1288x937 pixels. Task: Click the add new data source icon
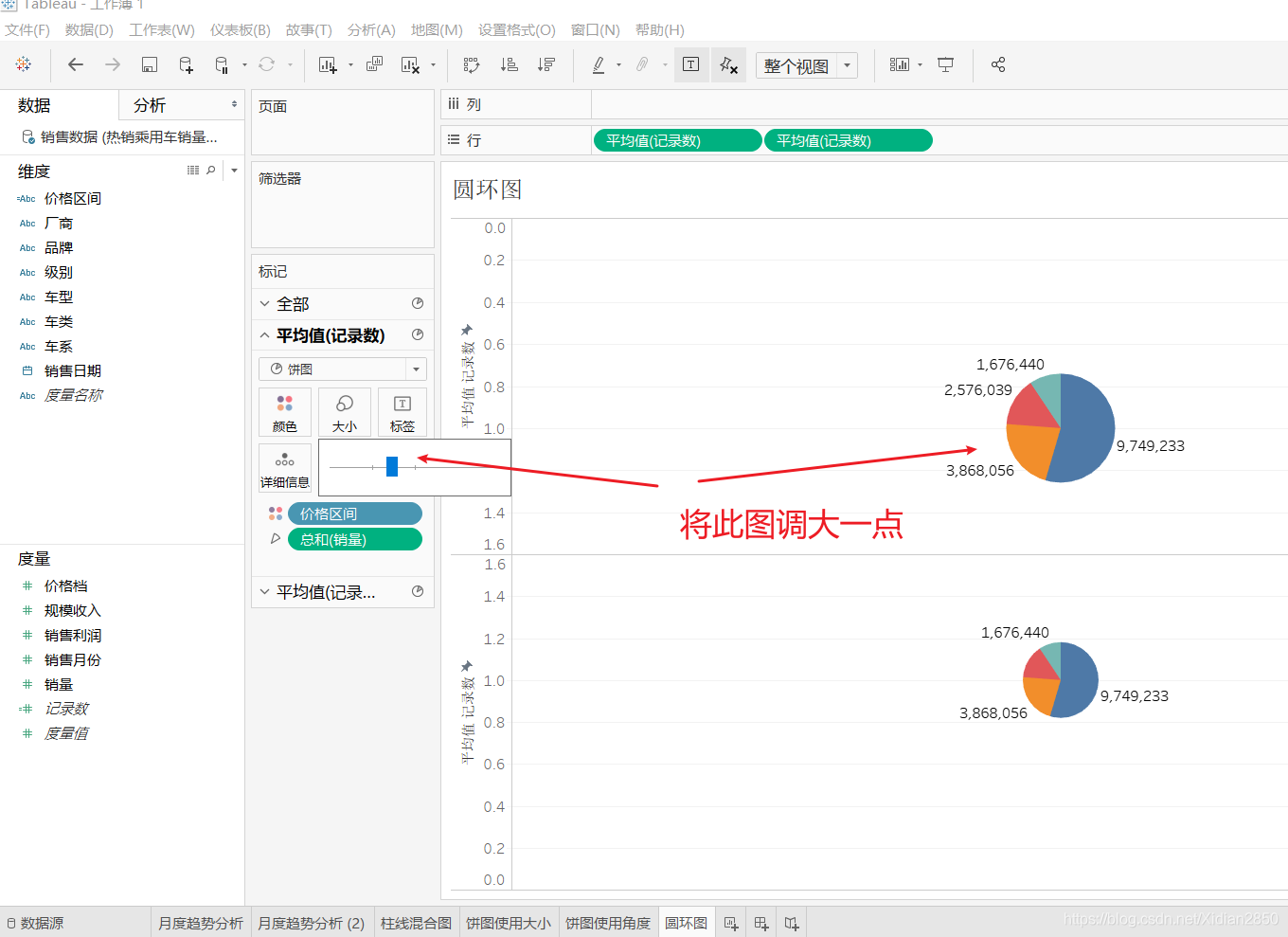pos(186,64)
